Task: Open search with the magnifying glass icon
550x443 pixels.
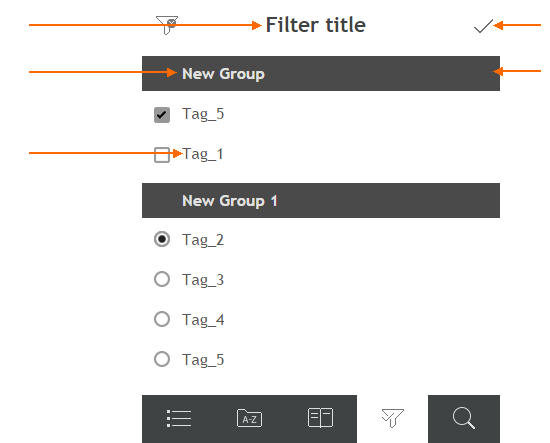Action: coord(464,418)
